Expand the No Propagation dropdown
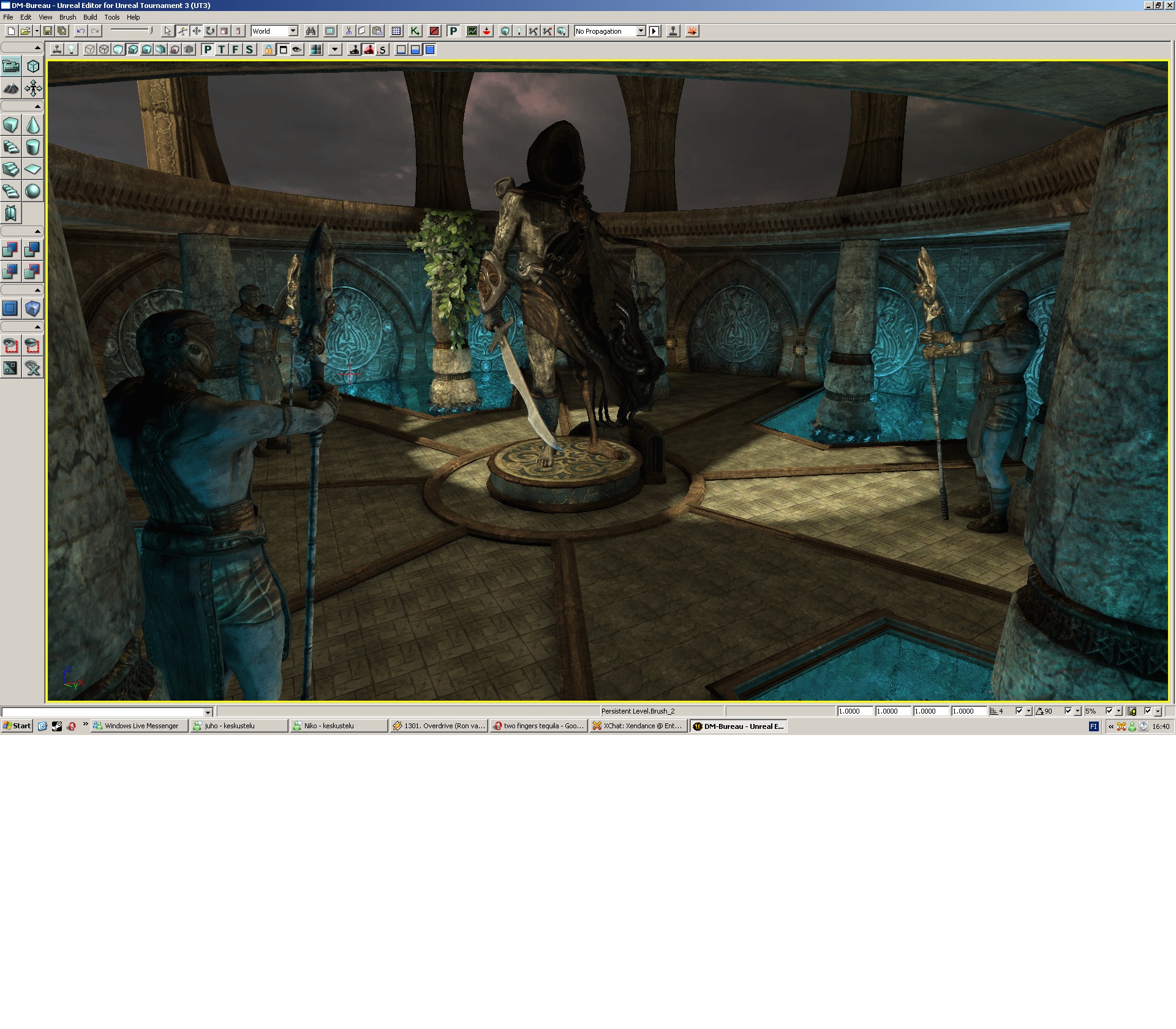 tap(641, 31)
